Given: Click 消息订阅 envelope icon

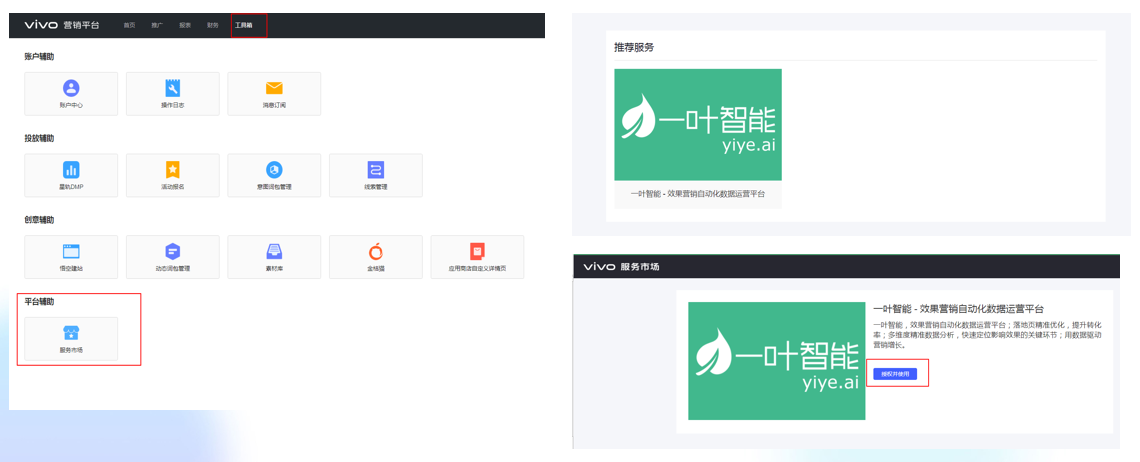Looking at the screenshot, I should [274, 89].
